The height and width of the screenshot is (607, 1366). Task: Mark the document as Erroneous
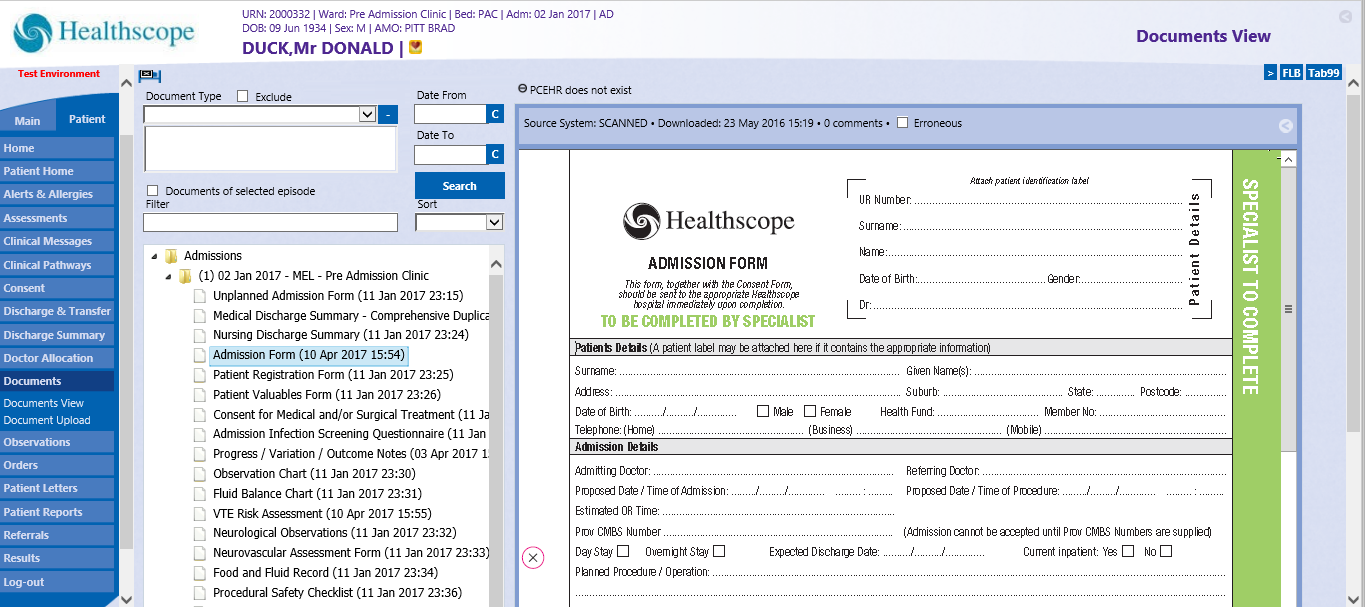pyautogui.click(x=903, y=123)
